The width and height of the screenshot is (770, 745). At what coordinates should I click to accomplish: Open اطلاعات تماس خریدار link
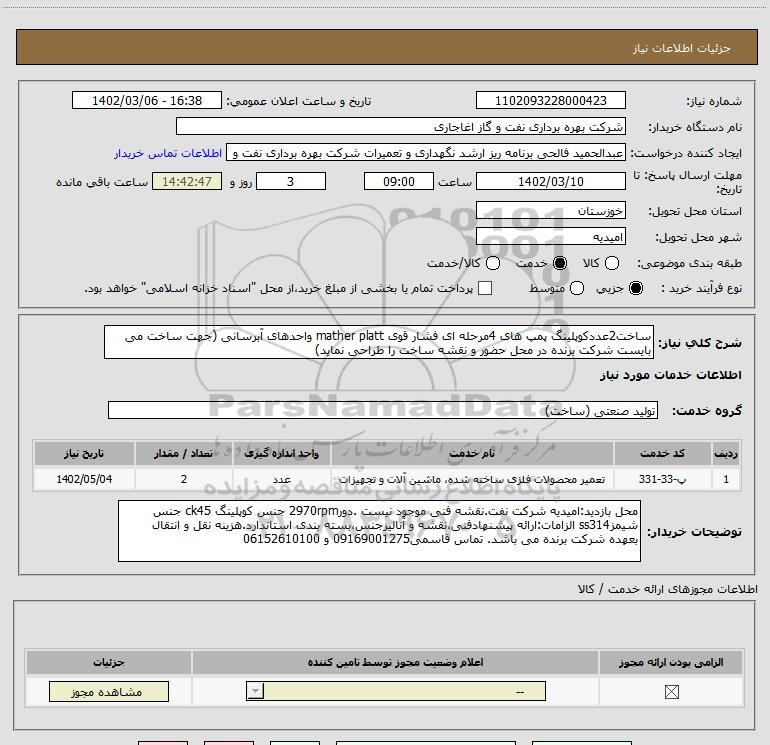pyautogui.click(x=168, y=153)
